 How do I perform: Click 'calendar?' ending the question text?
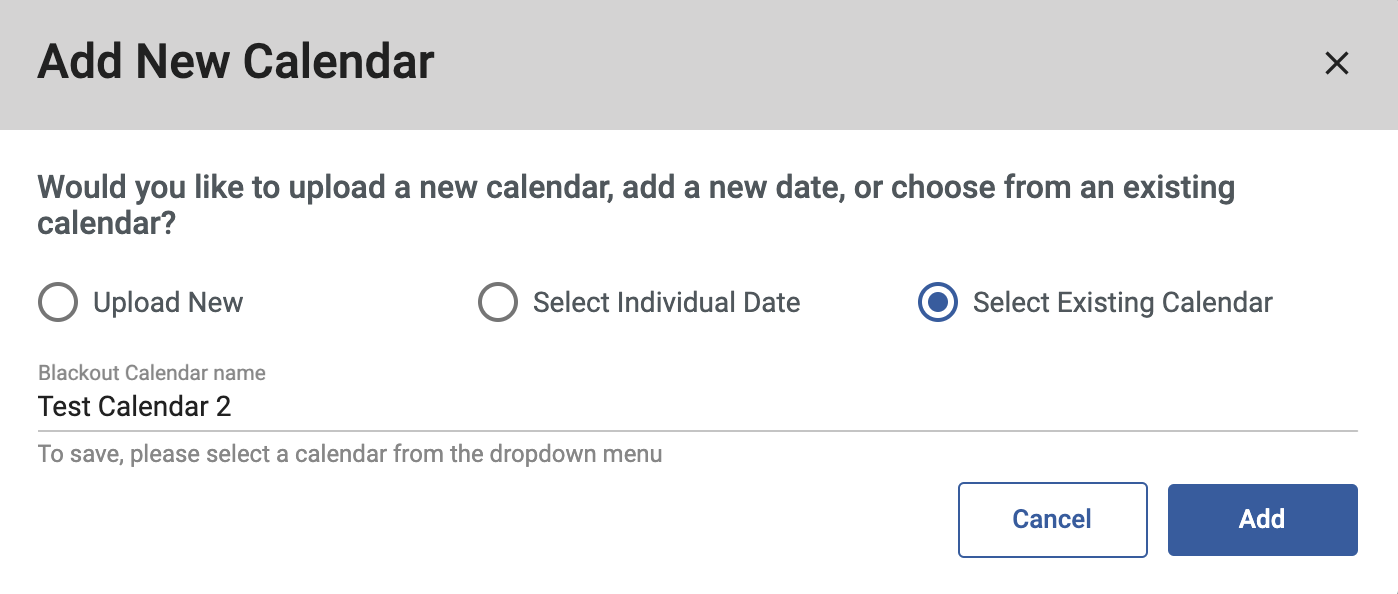(107, 223)
